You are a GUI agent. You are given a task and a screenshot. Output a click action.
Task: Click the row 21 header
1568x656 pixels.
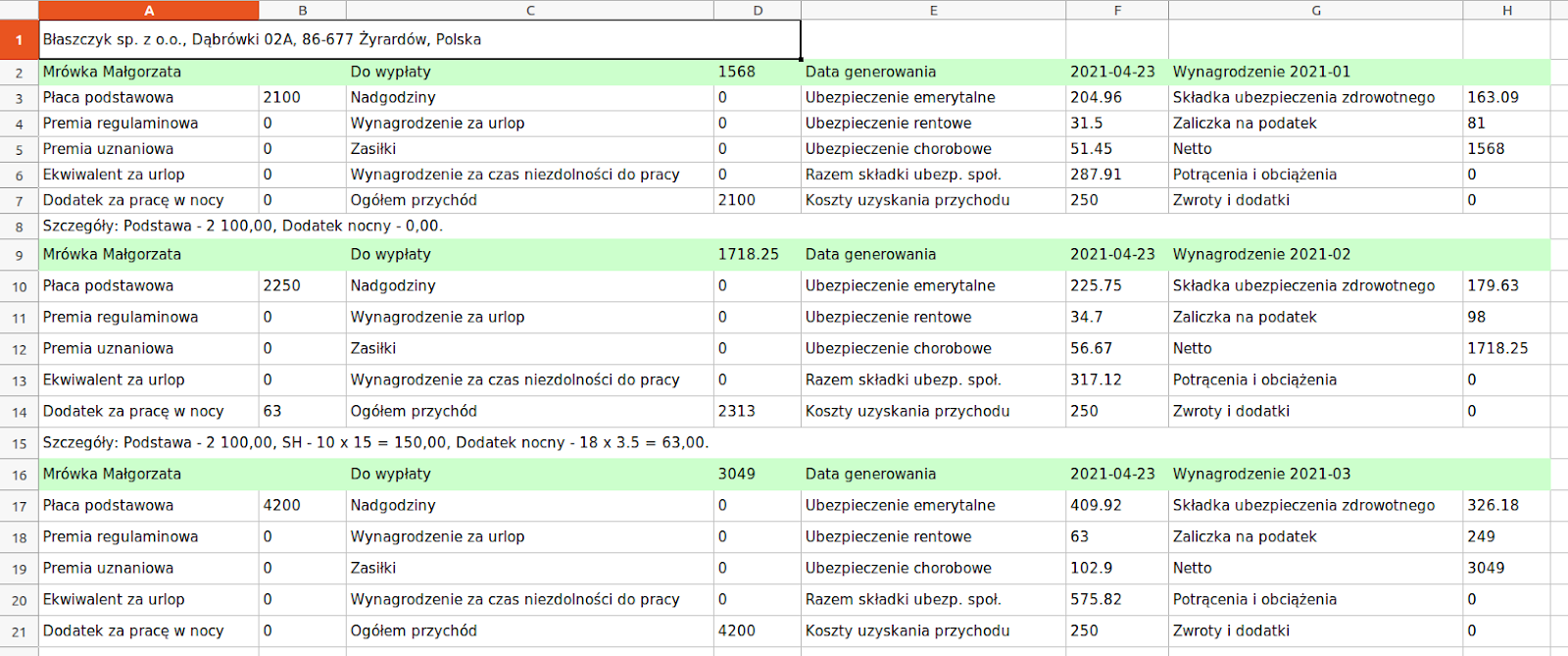pos(19,631)
